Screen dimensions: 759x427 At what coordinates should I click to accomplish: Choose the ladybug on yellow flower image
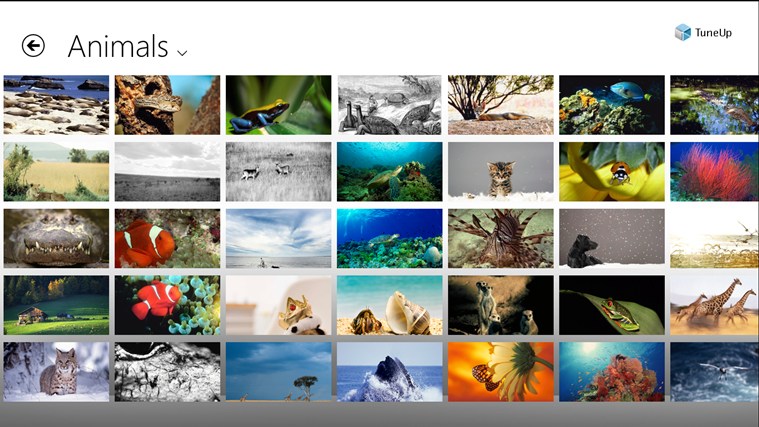click(x=611, y=171)
